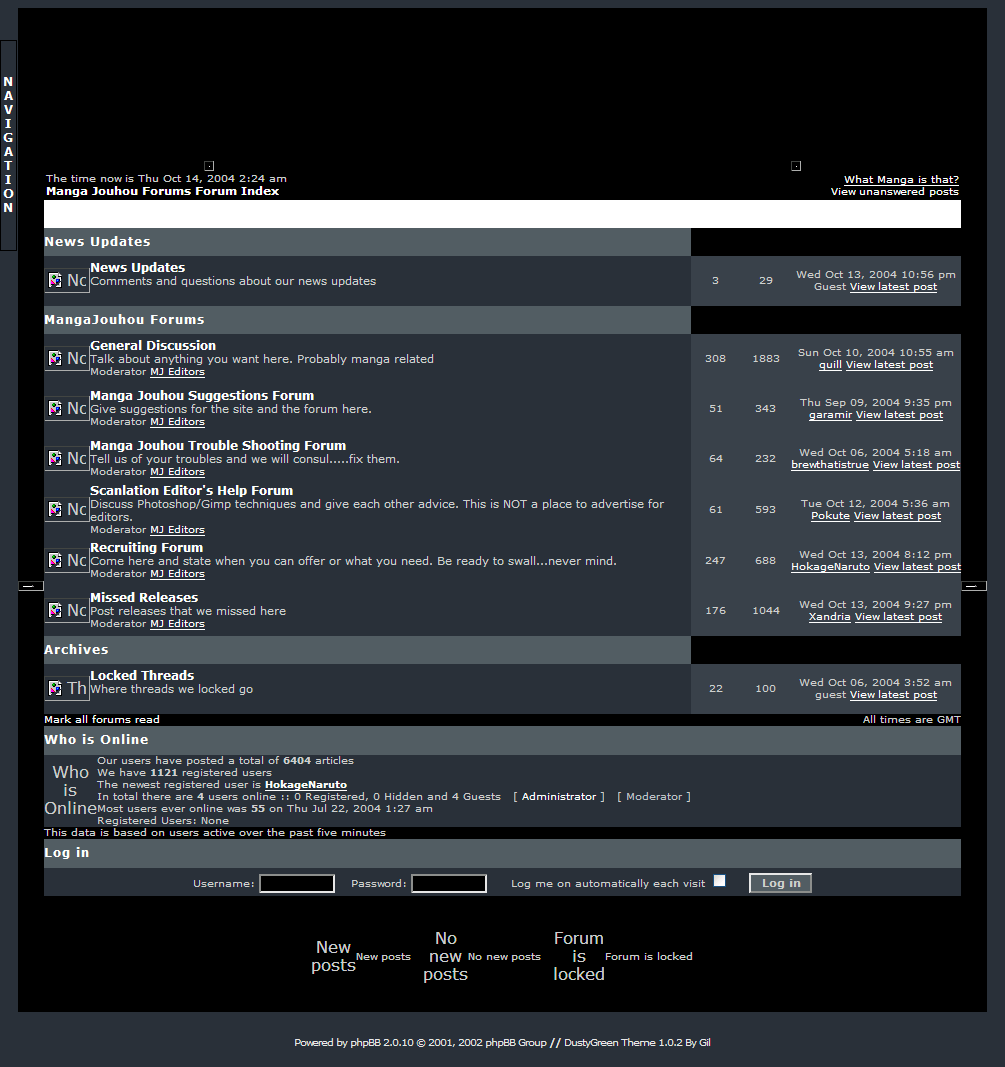Click topic count 247 for Recruiting Forum
Screen dimensions: 1005x1067
point(715,561)
